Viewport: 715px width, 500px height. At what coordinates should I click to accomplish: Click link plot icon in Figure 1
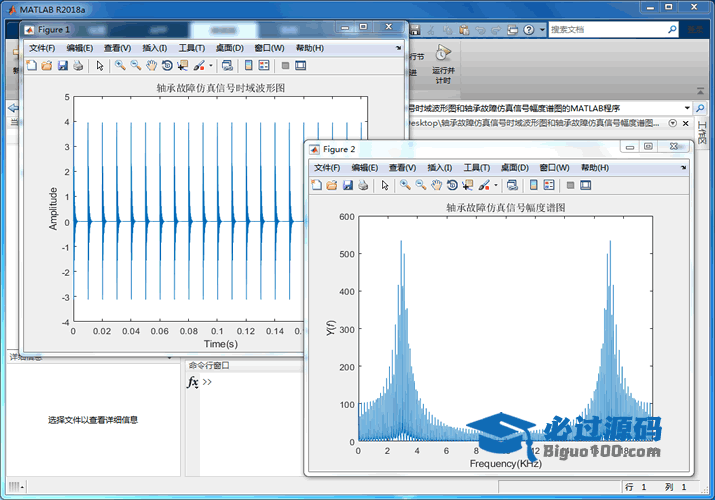pyautogui.click(x=227, y=66)
